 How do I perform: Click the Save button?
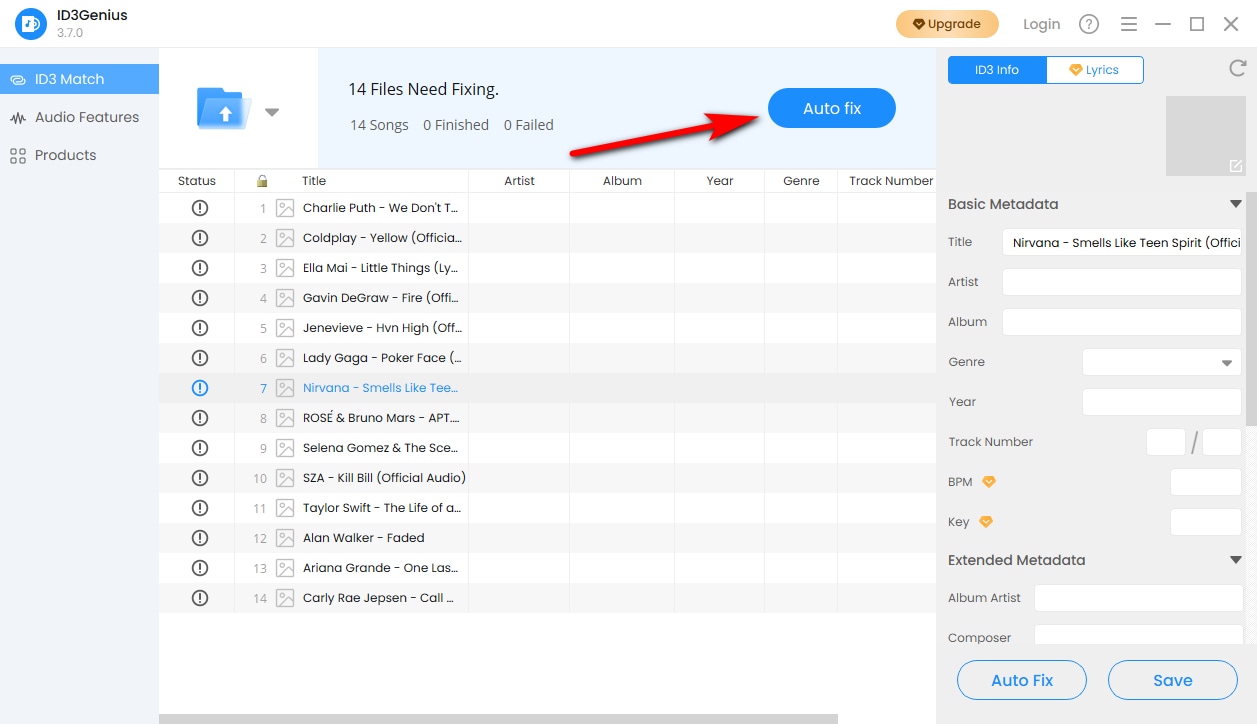(1172, 680)
